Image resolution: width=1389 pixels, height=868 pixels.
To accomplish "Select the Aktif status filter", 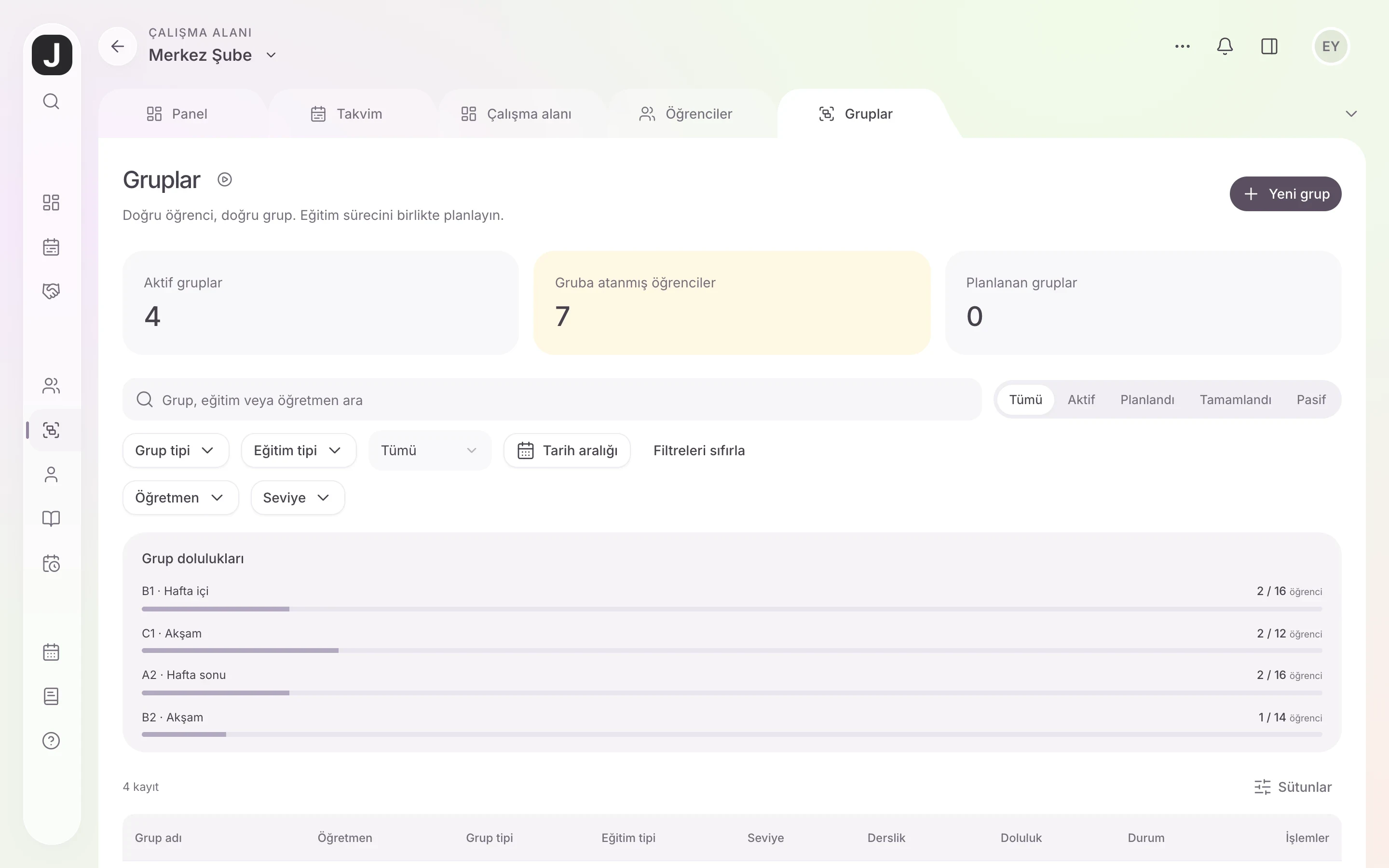I will [1081, 400].
